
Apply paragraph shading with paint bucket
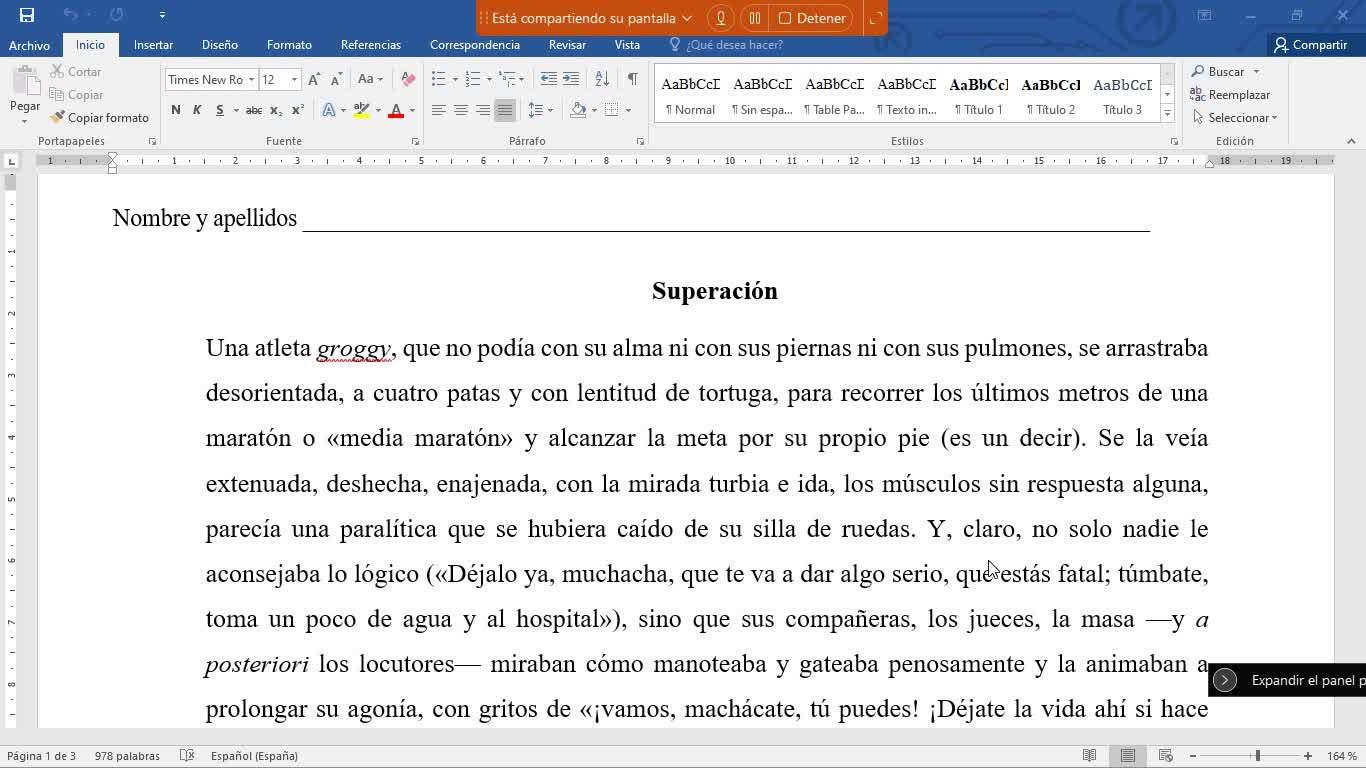[578, 110]
